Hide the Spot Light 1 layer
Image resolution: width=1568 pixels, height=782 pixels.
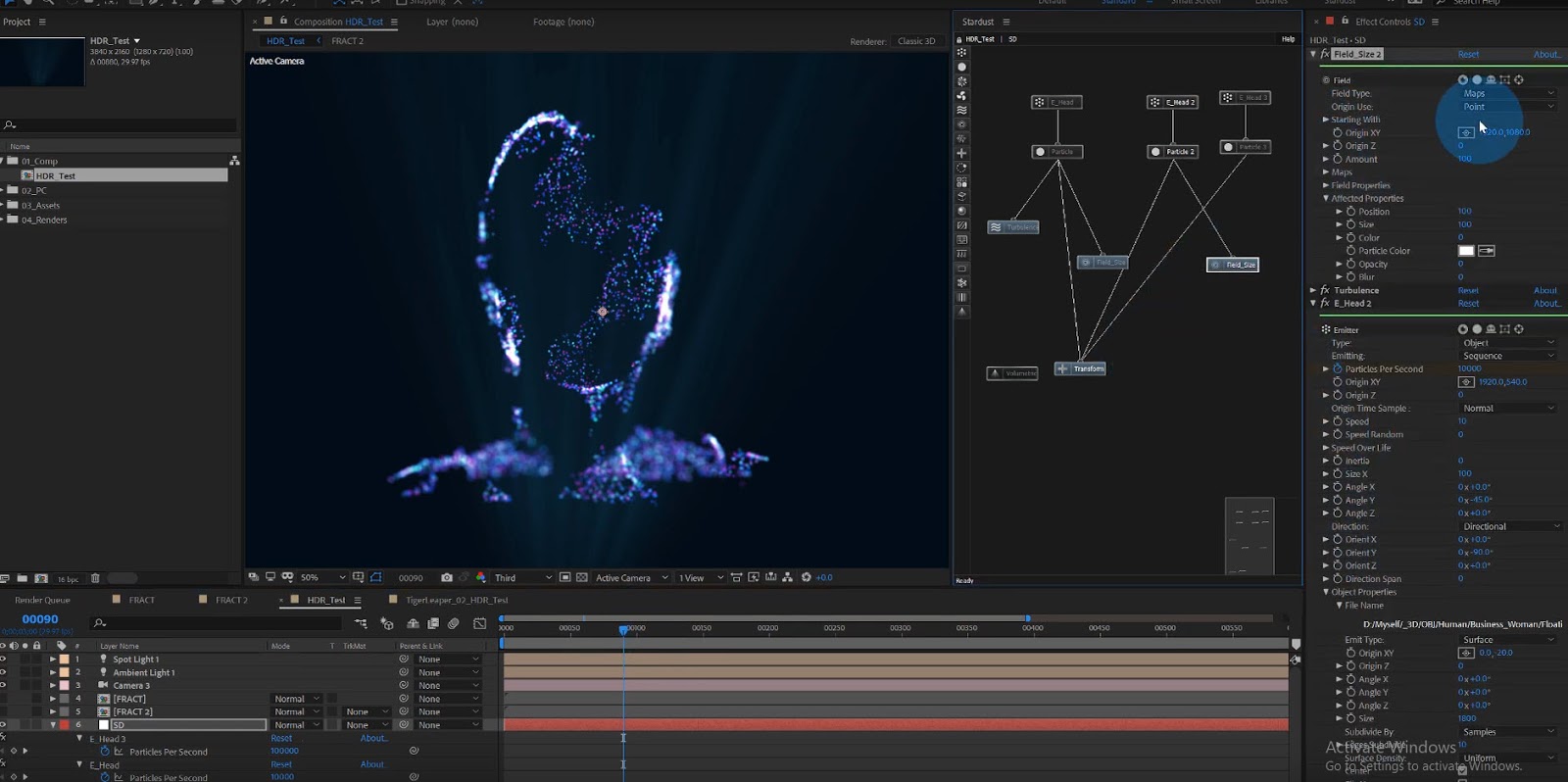click(3, 660)
